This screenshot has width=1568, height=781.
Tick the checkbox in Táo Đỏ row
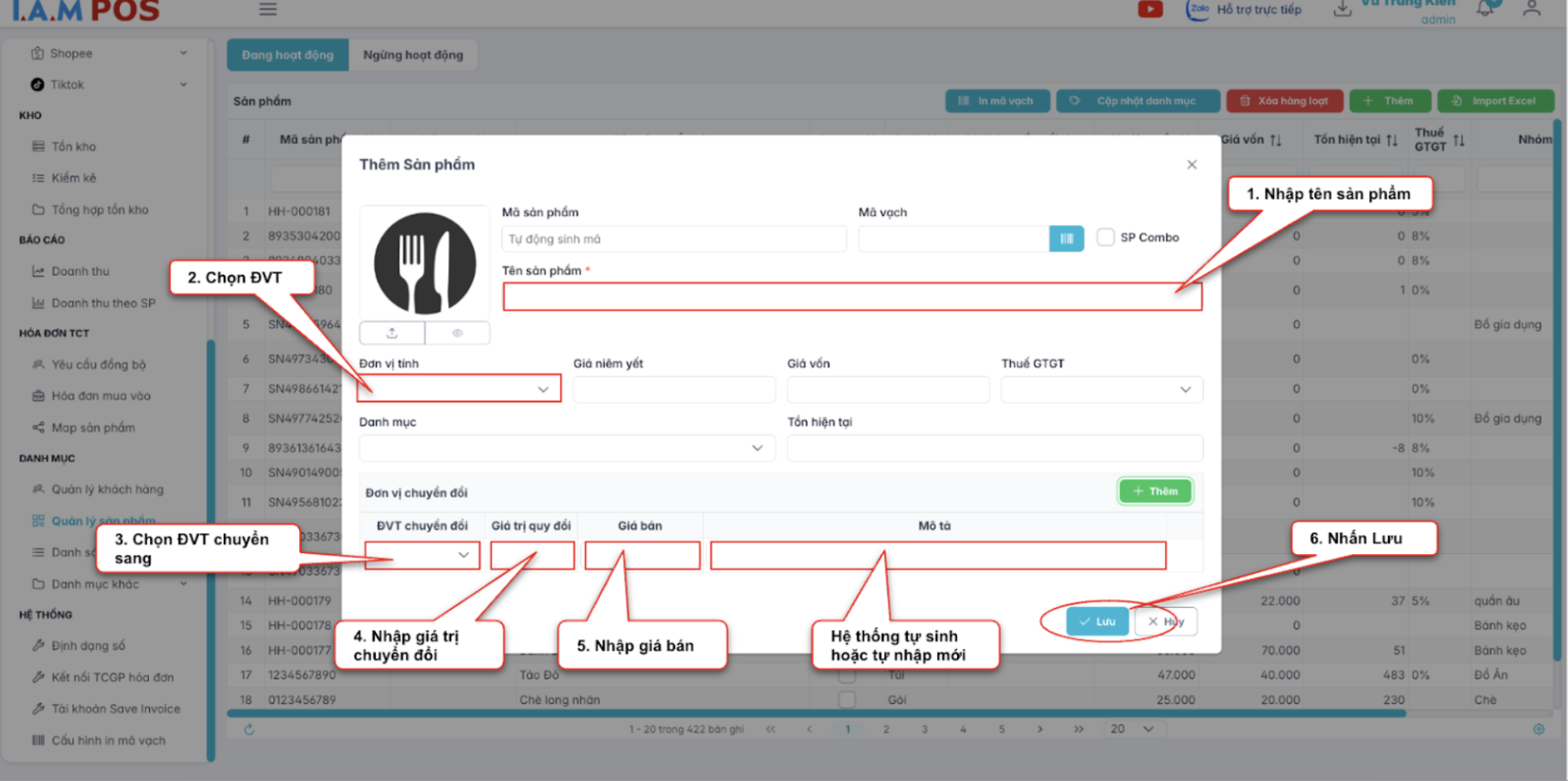[847, 676]
